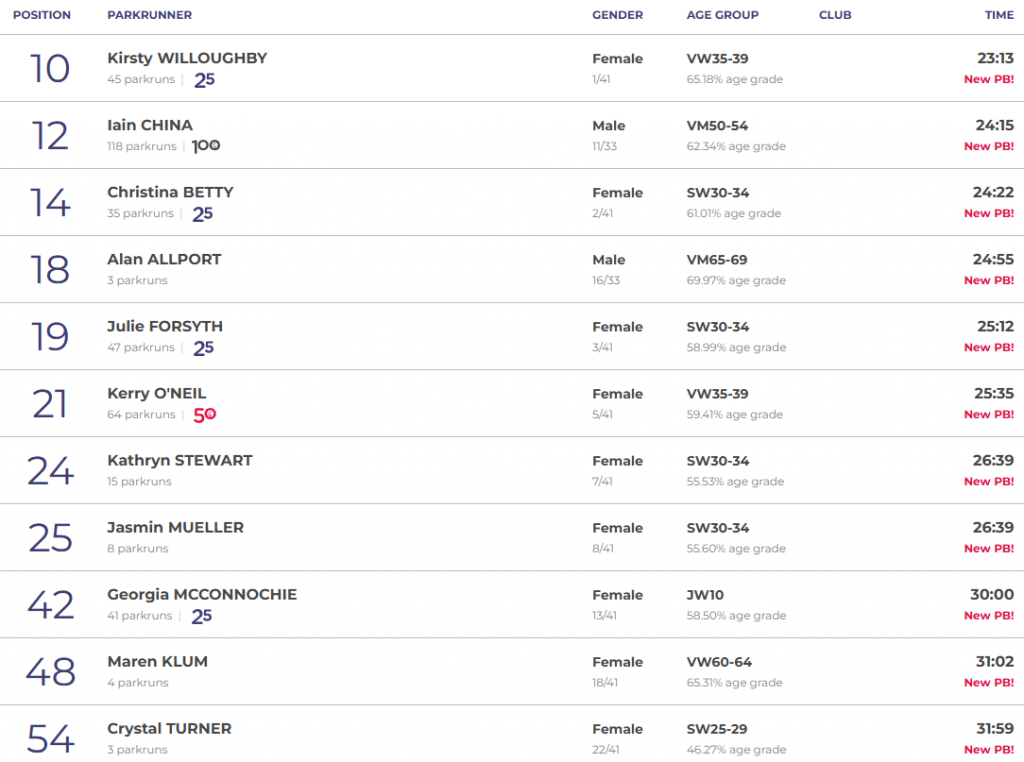Screen dimensions: 1024x762
Task: Click the TIME column header
Action: [x=998, y=15]
